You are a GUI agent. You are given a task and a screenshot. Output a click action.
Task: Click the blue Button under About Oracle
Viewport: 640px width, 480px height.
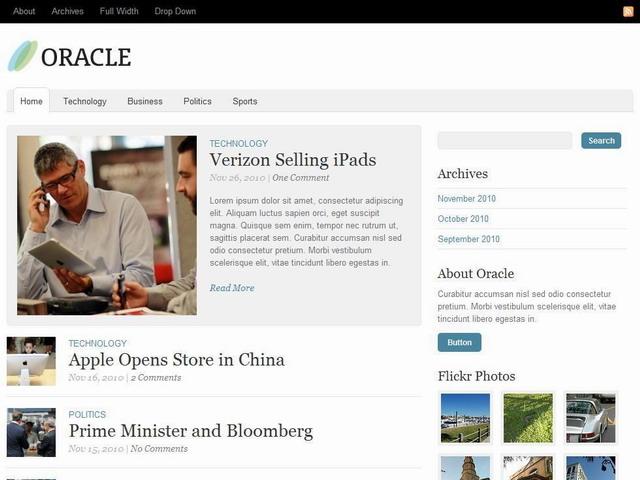point(459,342)
